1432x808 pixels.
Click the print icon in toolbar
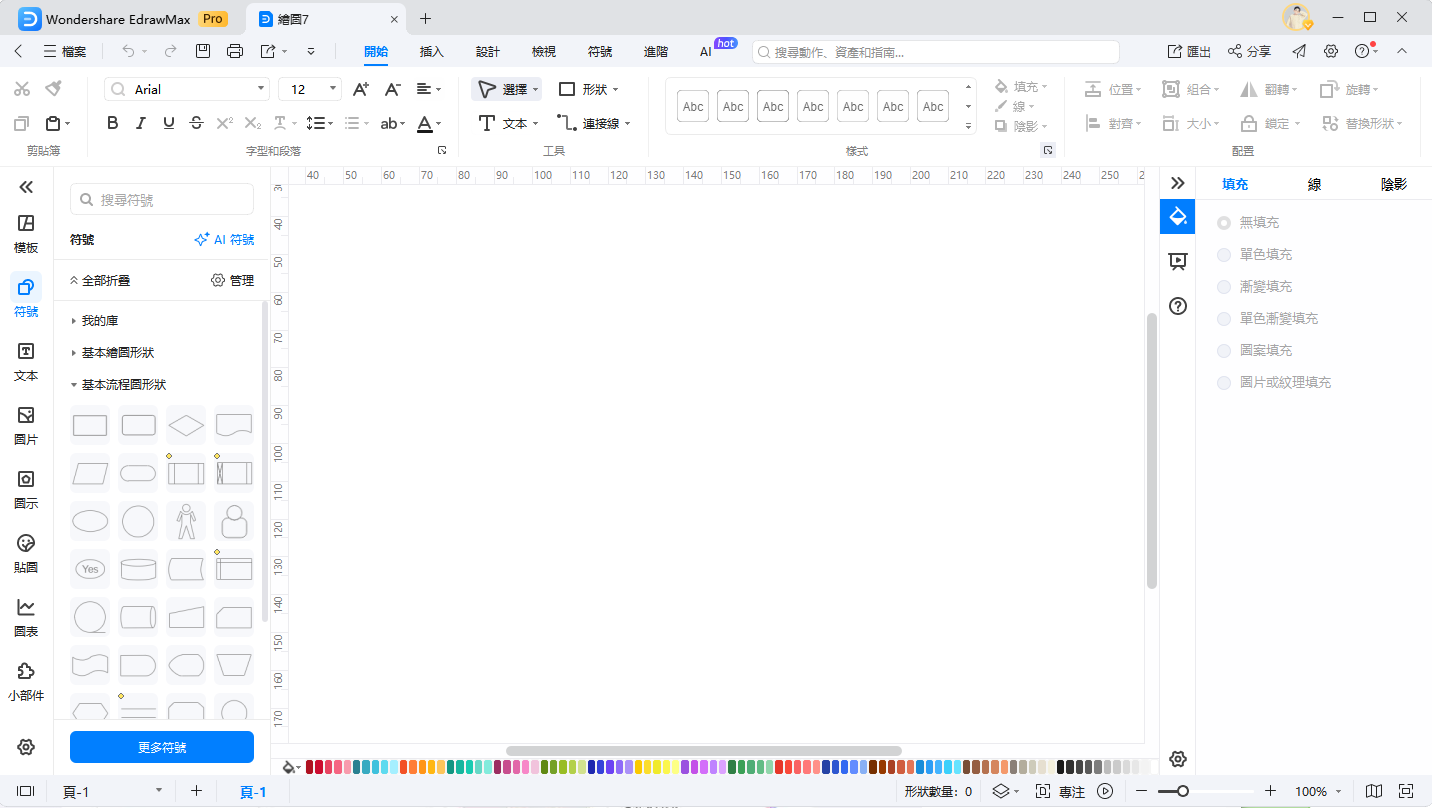[235, 51]
